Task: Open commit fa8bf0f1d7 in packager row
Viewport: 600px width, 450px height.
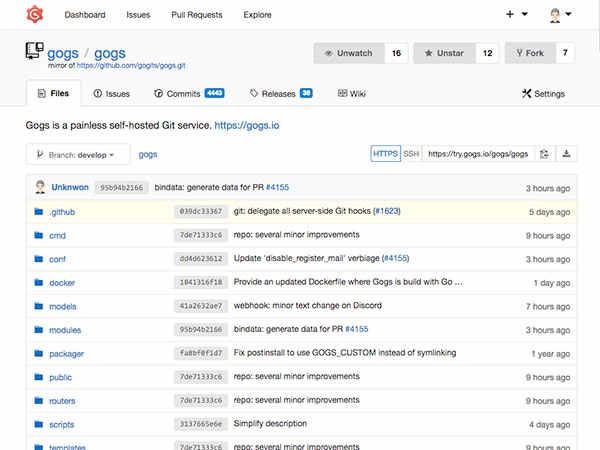Action: [x=201, y=353]
